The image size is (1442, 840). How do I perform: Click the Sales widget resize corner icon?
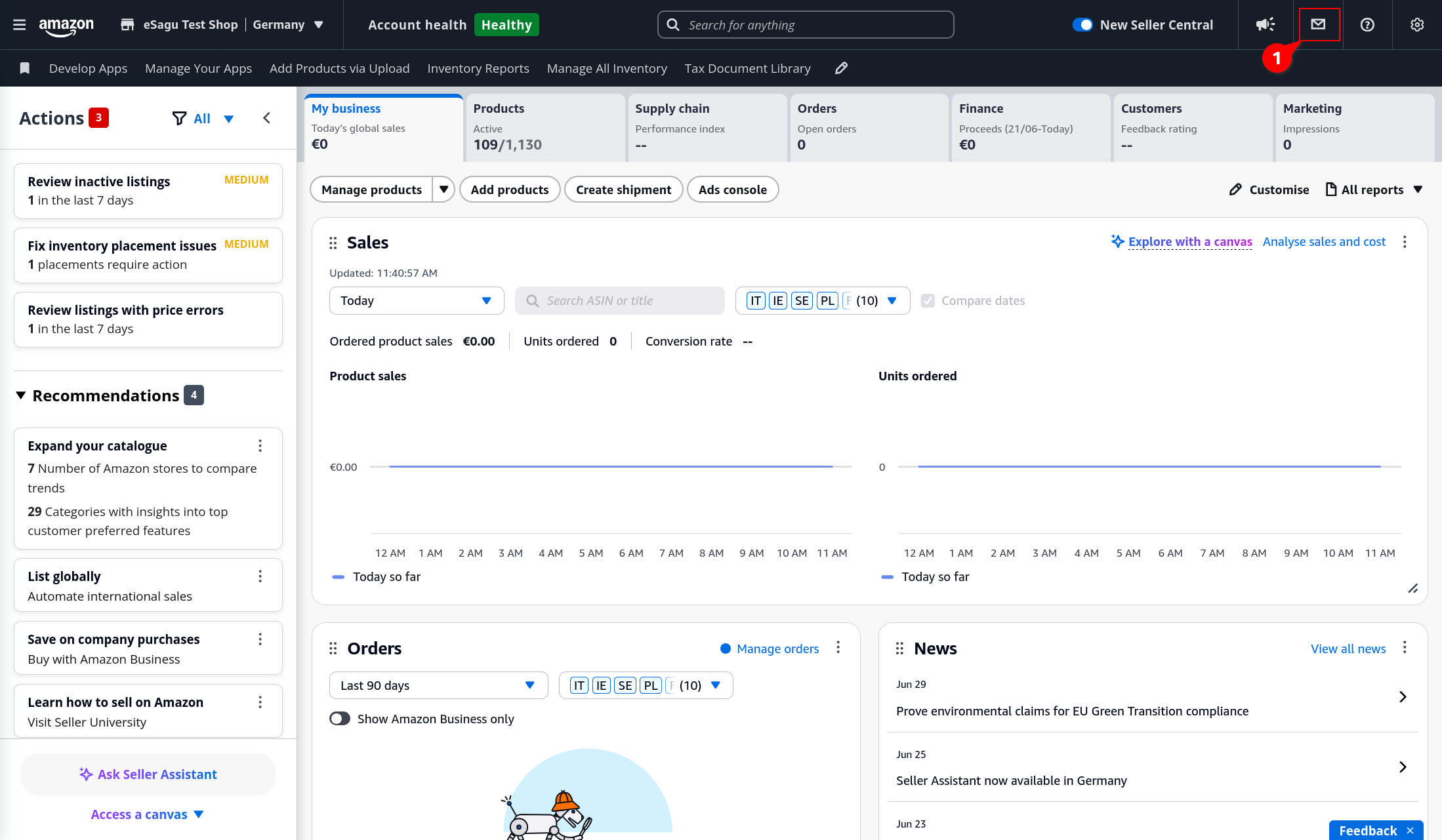(x=1413, y=588)
